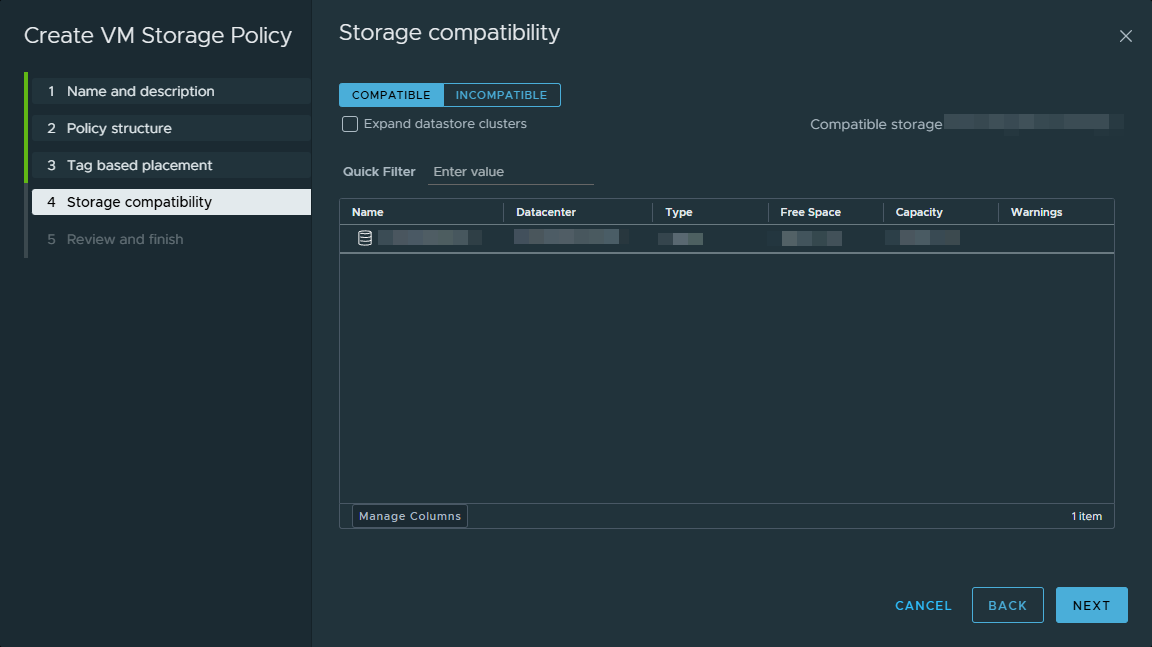Sort by the Datacenter column header
Screen dimensions: 1152x647
coord(545,212)
